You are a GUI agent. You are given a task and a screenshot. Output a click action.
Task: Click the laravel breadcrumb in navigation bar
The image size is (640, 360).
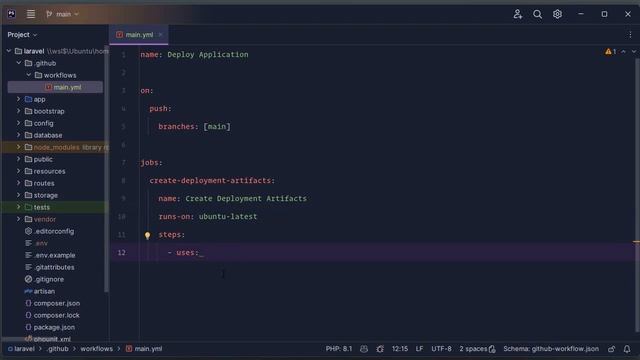pyautogui.click(x=21, y=349)
